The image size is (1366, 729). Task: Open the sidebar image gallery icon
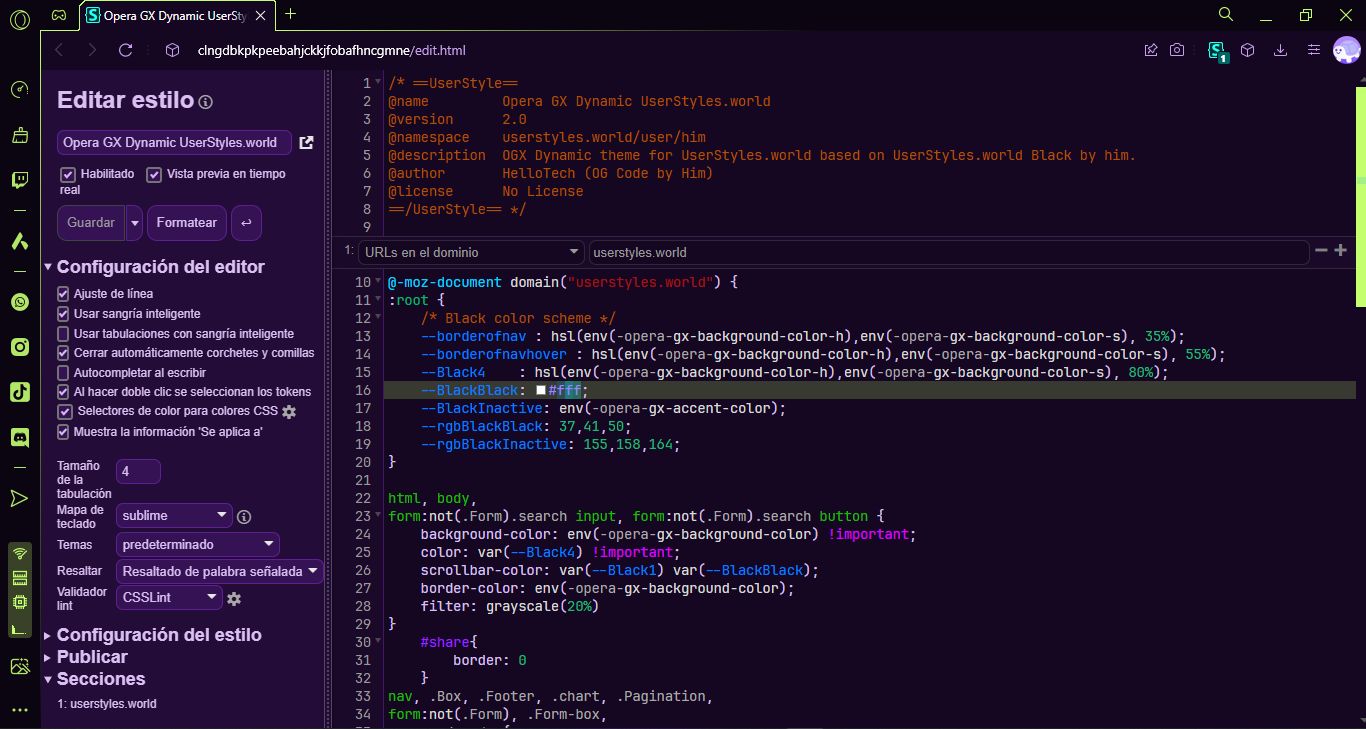(20, 666)
